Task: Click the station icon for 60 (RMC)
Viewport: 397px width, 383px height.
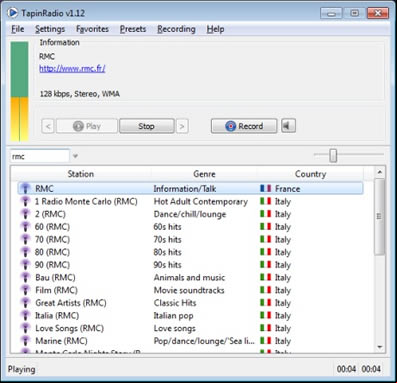Action: tap(25, 227)
